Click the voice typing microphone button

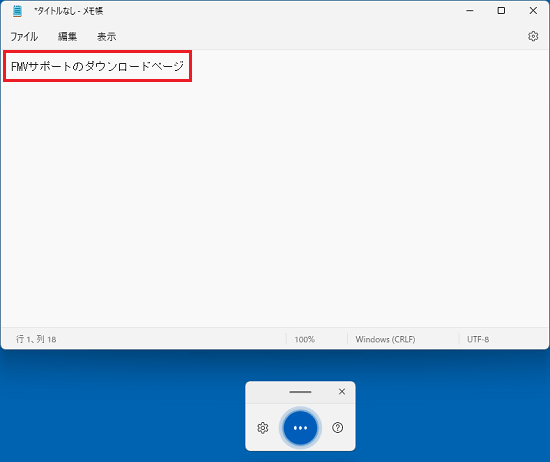coord(300,428)
